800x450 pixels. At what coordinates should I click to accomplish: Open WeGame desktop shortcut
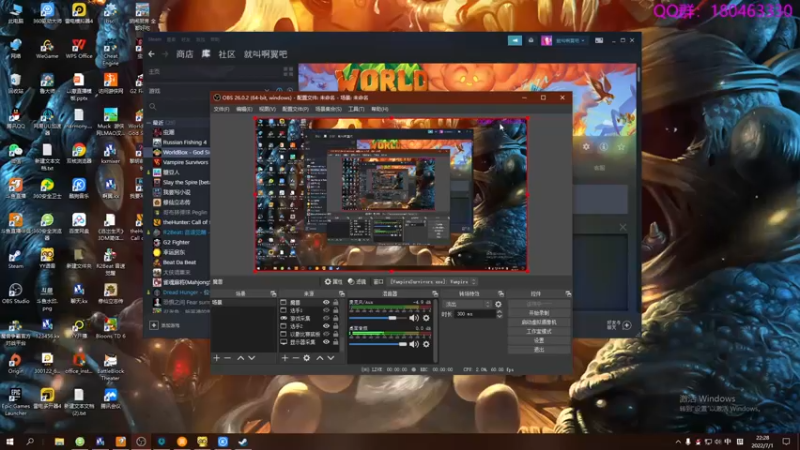[x=47, y=49]
